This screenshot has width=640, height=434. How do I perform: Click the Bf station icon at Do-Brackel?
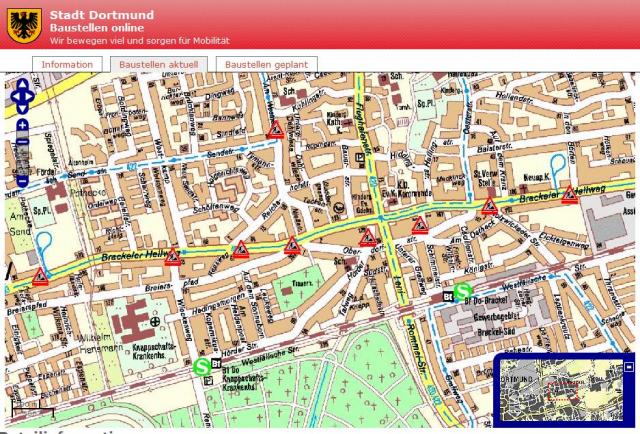[x=448, y=296]
